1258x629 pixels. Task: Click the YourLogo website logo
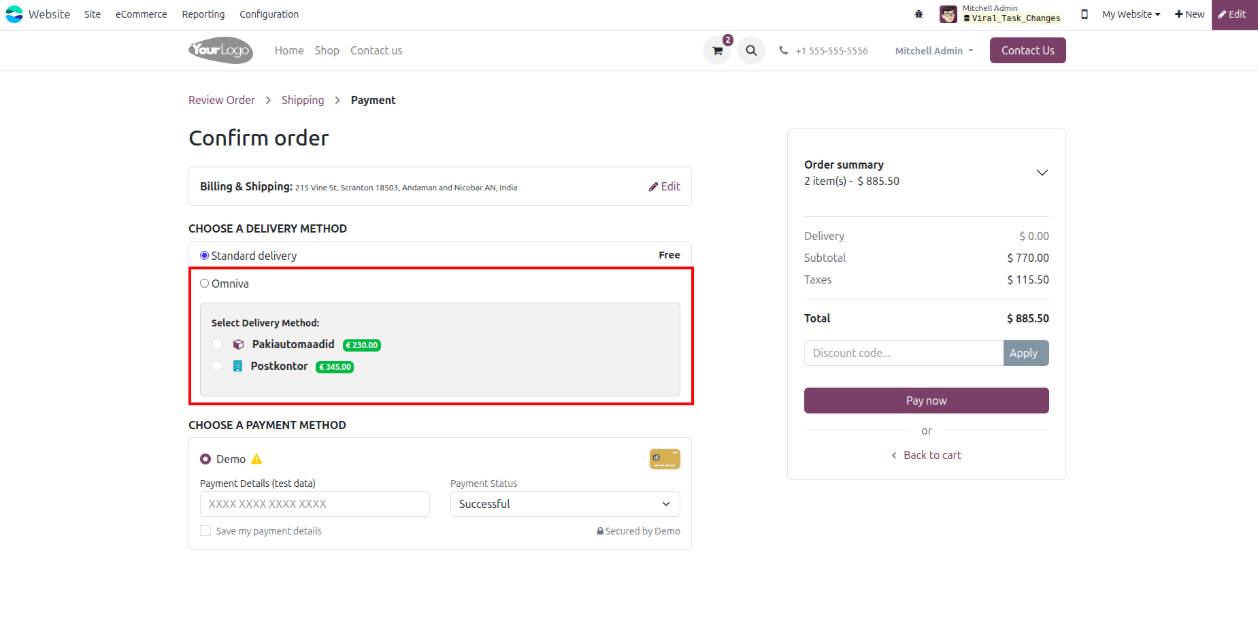coord(220,51)
